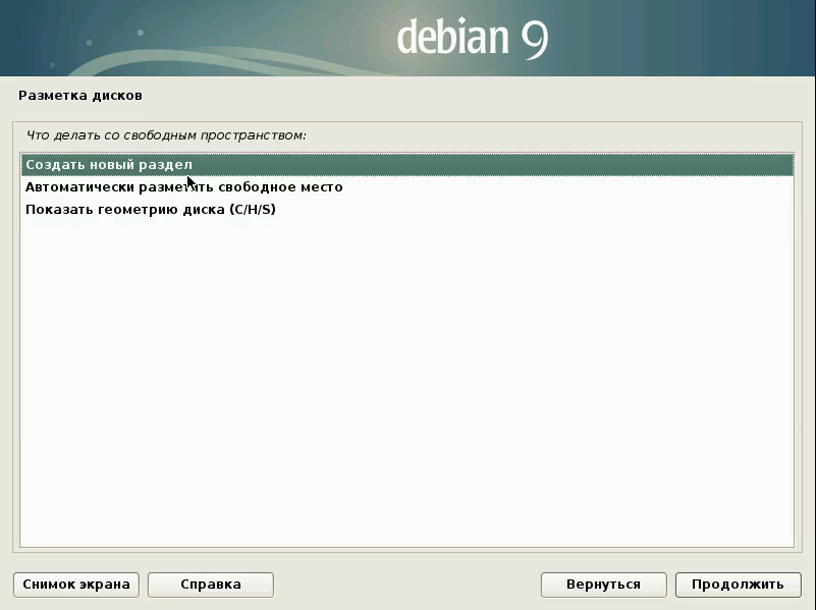Select "Создать новый раздел" list option
This screenshot has height=610, width=816.
[109, 164]
